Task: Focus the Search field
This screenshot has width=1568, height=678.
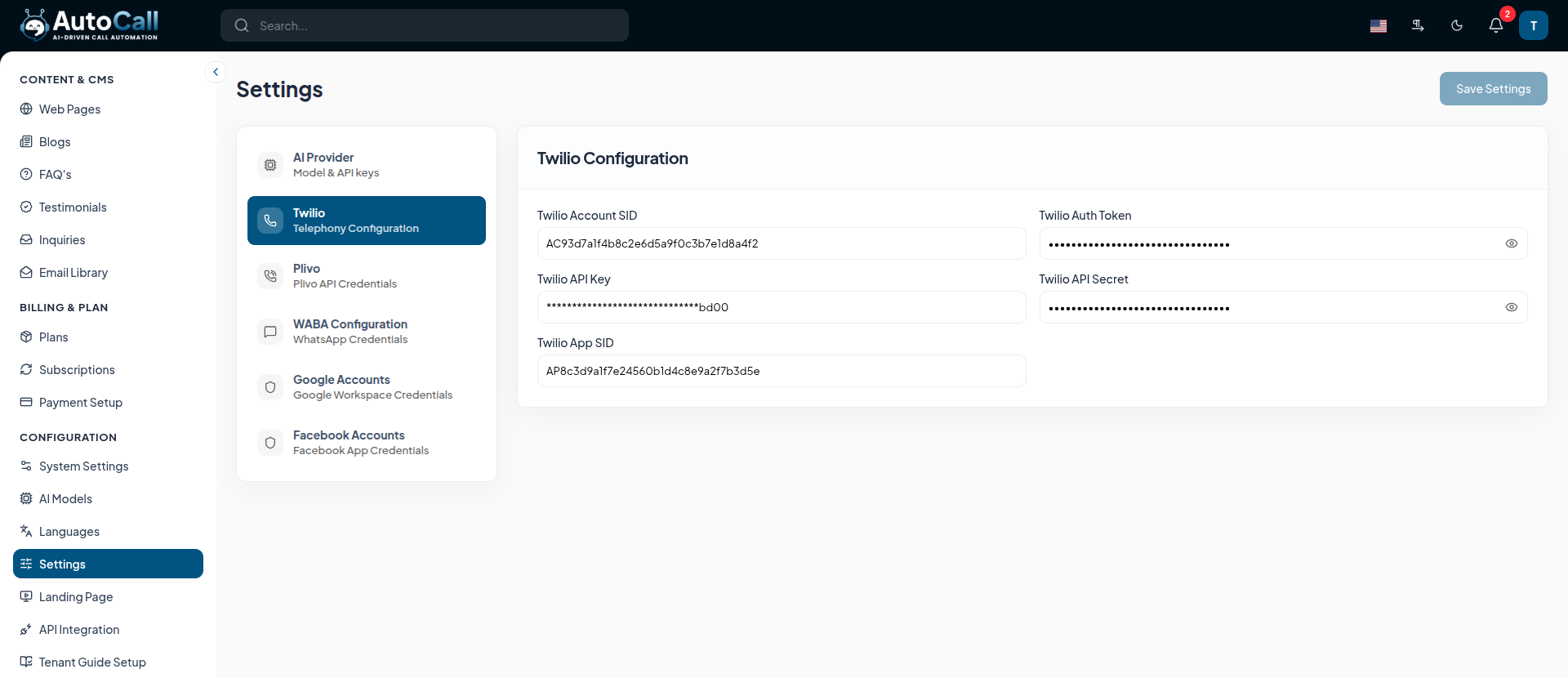Action: (x=425, y=25)
